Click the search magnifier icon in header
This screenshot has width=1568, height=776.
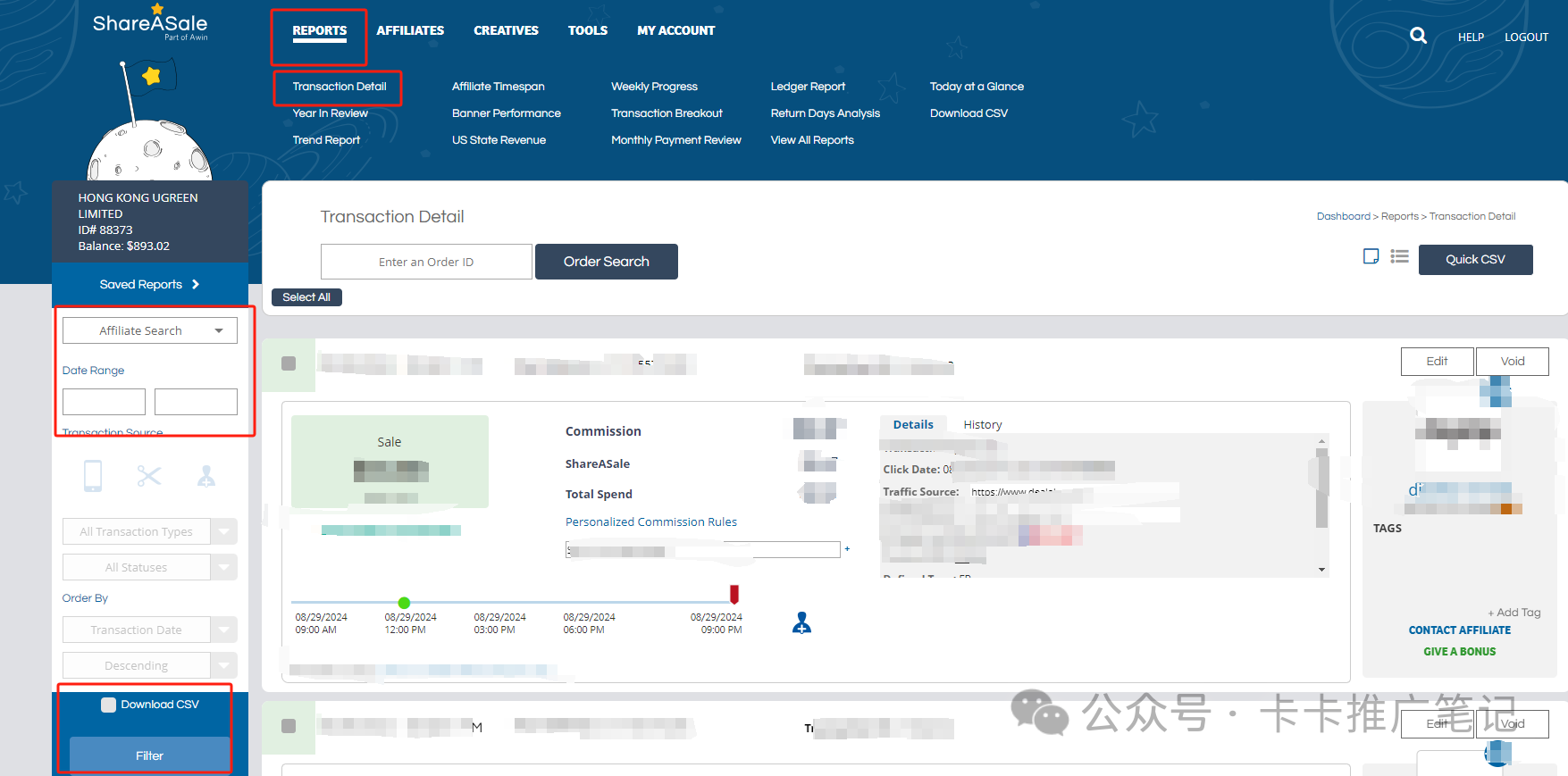click(1418, 36)
